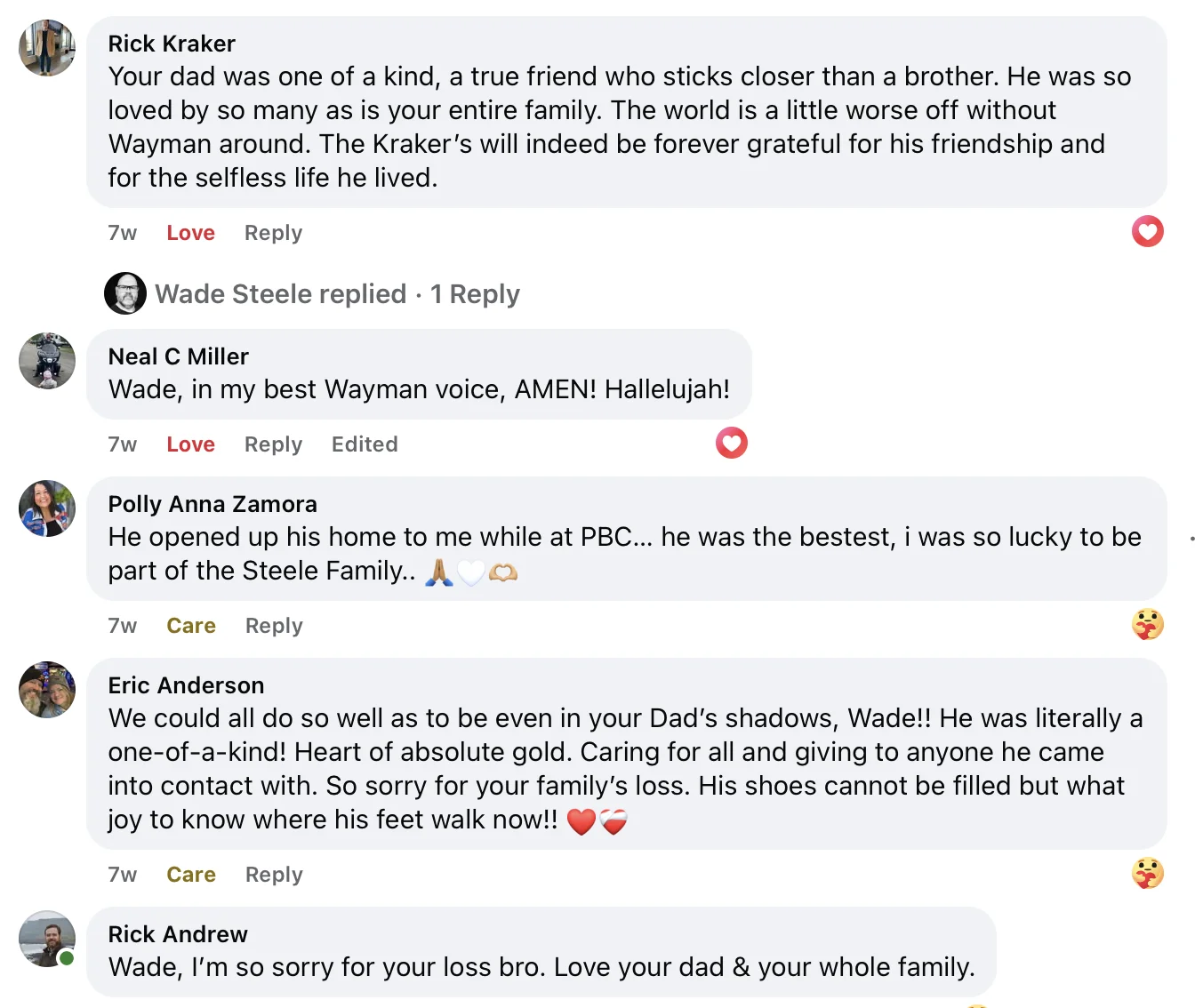The image size is (1195, 1008).
Task: Expand Wade Steele's reply thread
Action: [x=337, y=294]
